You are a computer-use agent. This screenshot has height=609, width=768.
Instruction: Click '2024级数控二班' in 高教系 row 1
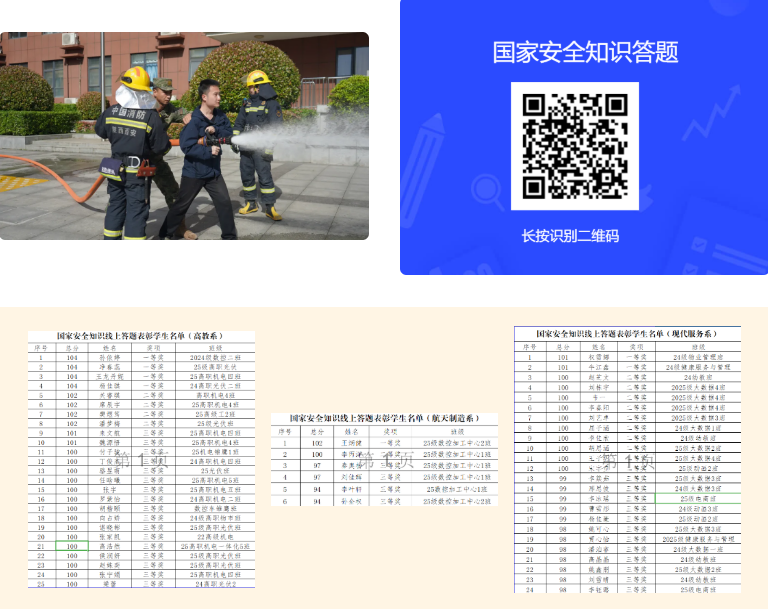pos(215,358)
